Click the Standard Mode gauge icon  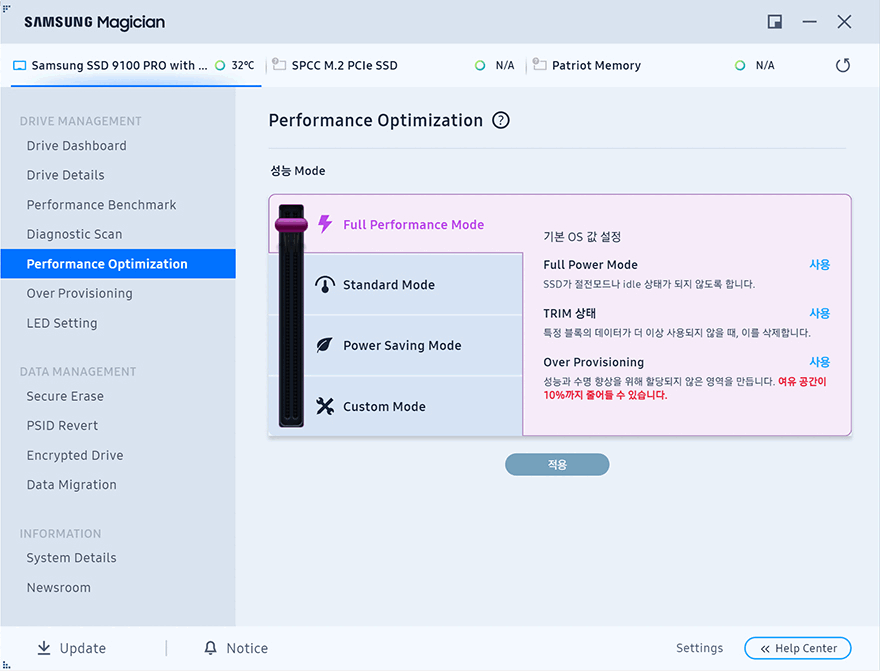325,284
